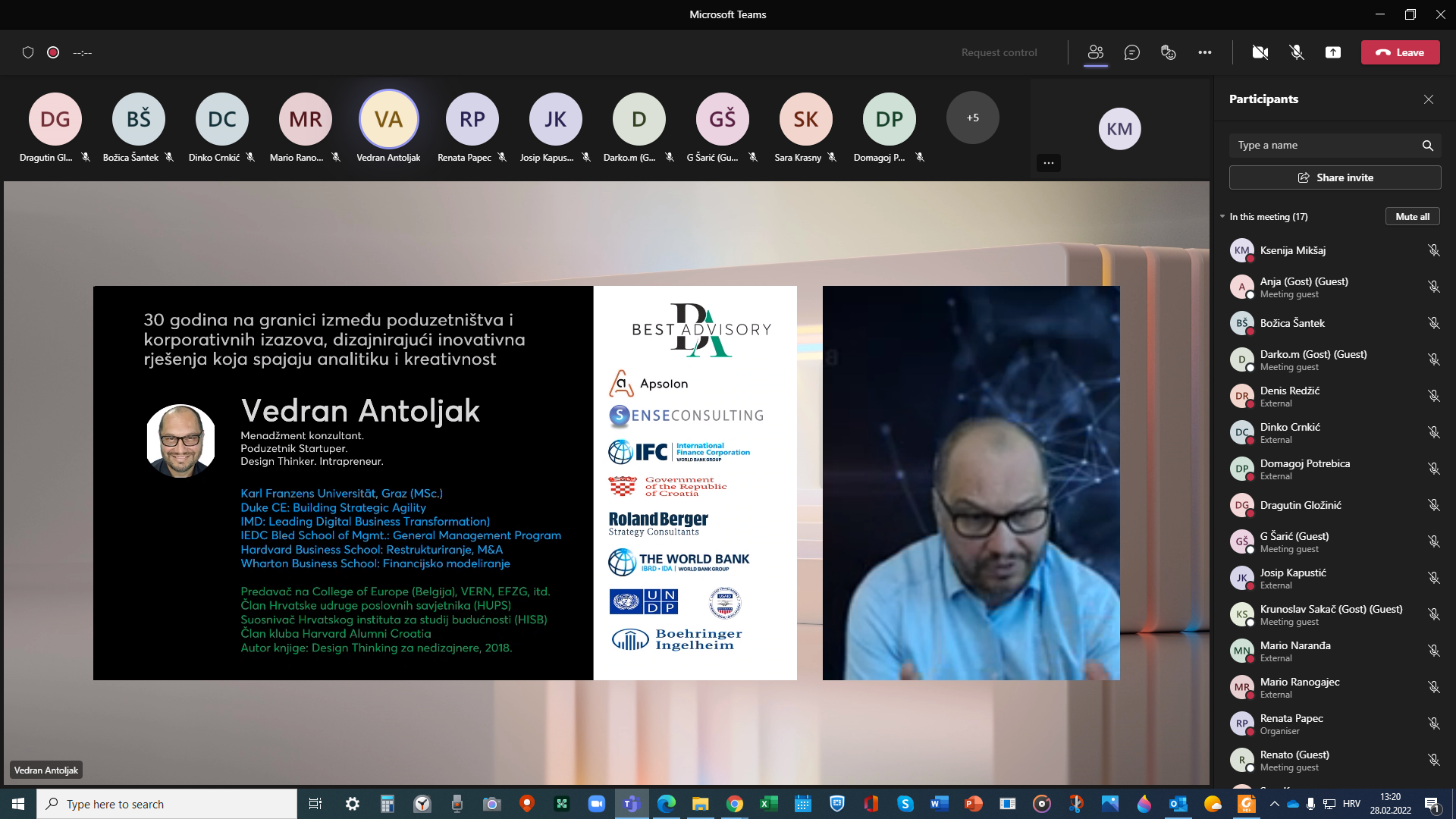This screenshot has height=819, width=1456.
Task: Open Settings gear in taskbar
Action: 353,804
